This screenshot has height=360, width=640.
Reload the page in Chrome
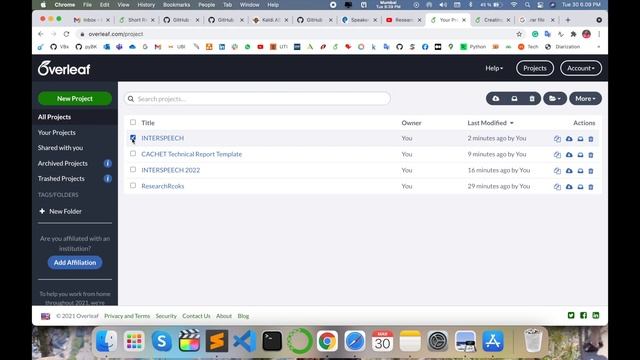click(67, 34)
